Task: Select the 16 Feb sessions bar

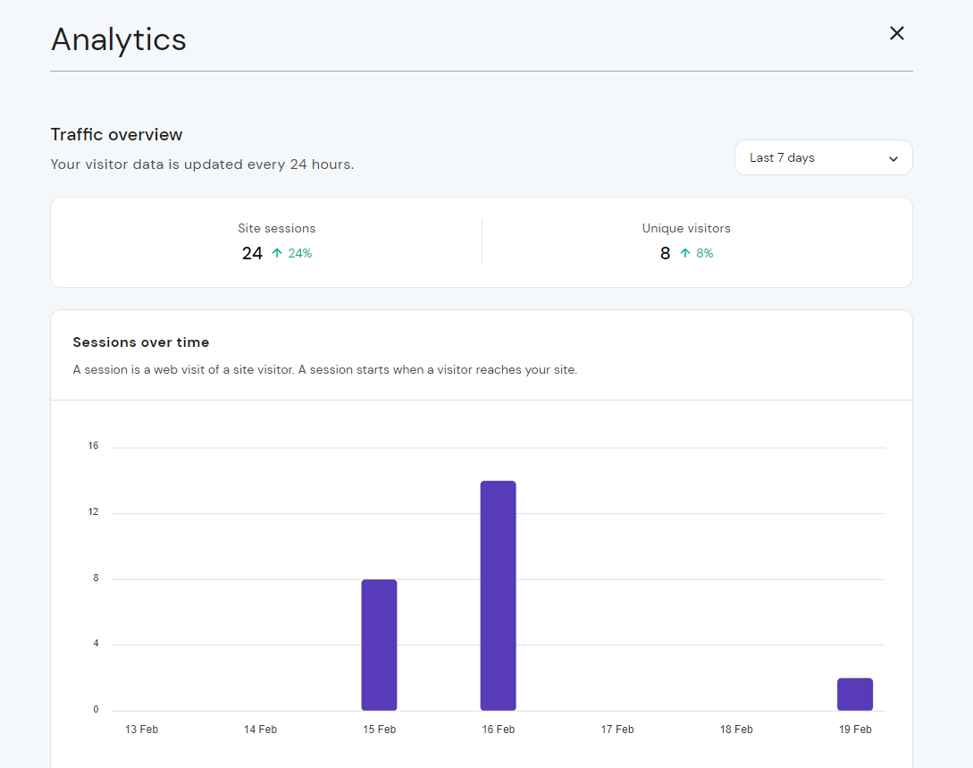Action: click(498, 595)
